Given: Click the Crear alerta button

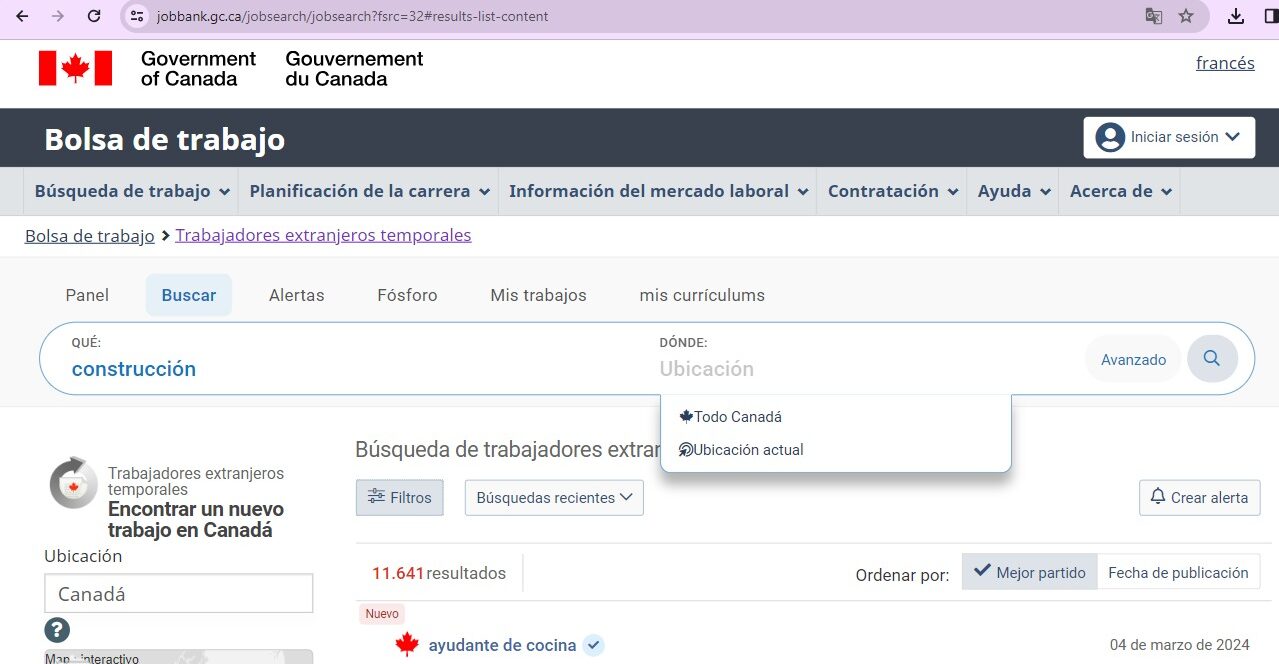Looking at the screenshot, I should [x=1199, y=497].
